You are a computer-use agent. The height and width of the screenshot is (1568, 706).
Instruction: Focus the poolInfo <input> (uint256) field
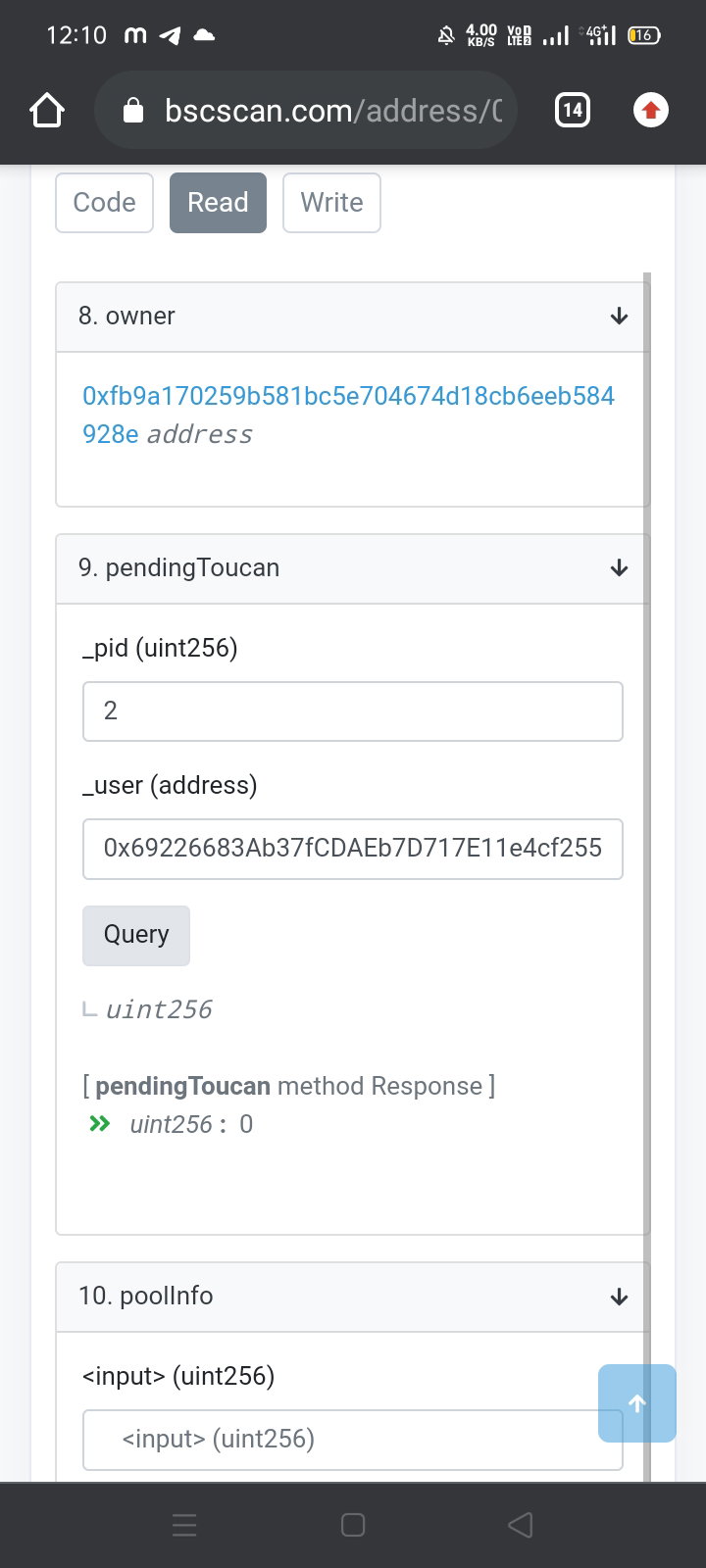pyautogui.click(x=353, y=1440)
